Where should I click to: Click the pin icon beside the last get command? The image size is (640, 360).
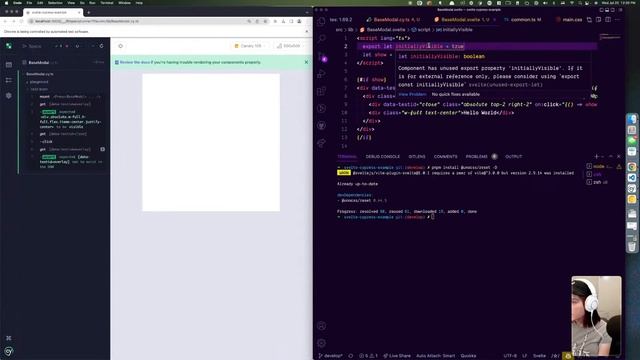102,149
